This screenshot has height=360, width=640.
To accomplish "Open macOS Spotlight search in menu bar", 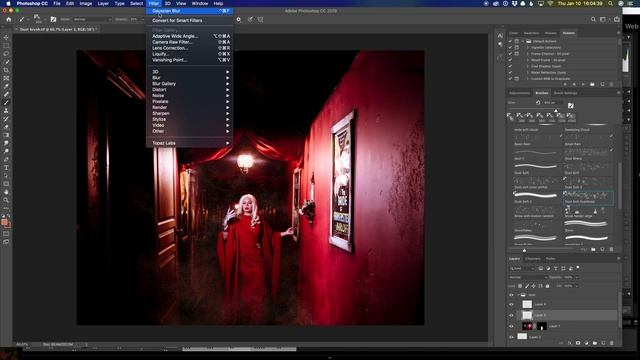I will 610,3.
